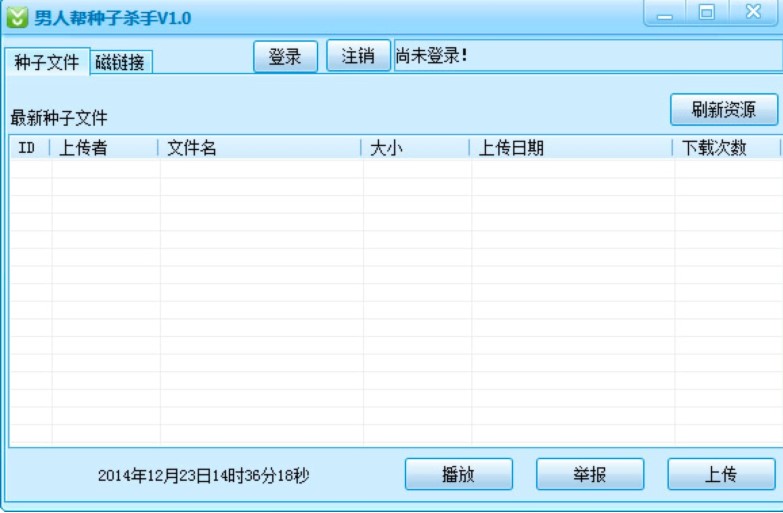Screen dimensions: 783x513
Task: Switch to the 种子文件 tab
Action: click(x=47, y=62)
